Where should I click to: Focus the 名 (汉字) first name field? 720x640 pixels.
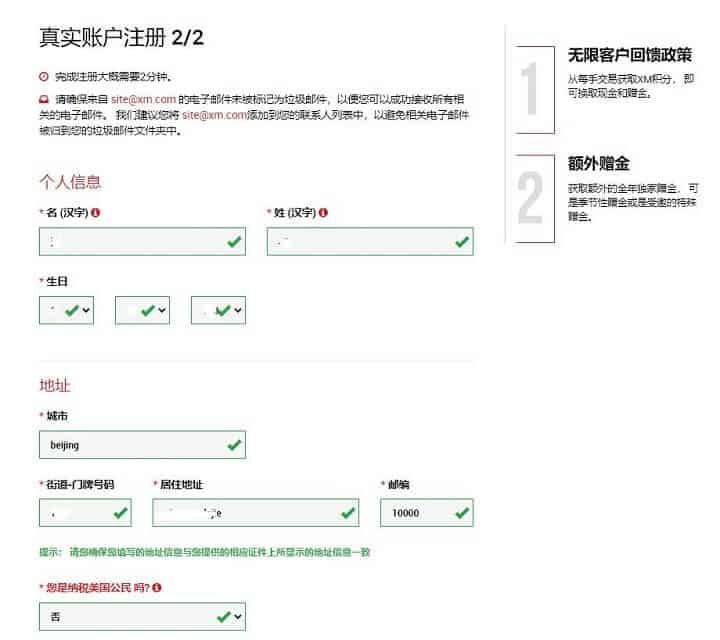(x=142, y=241)
